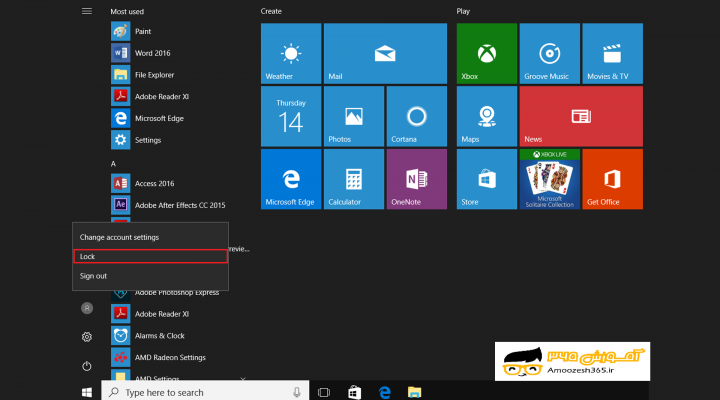Click the Play group heading
720x400 pixels.
tap(463, 11)
